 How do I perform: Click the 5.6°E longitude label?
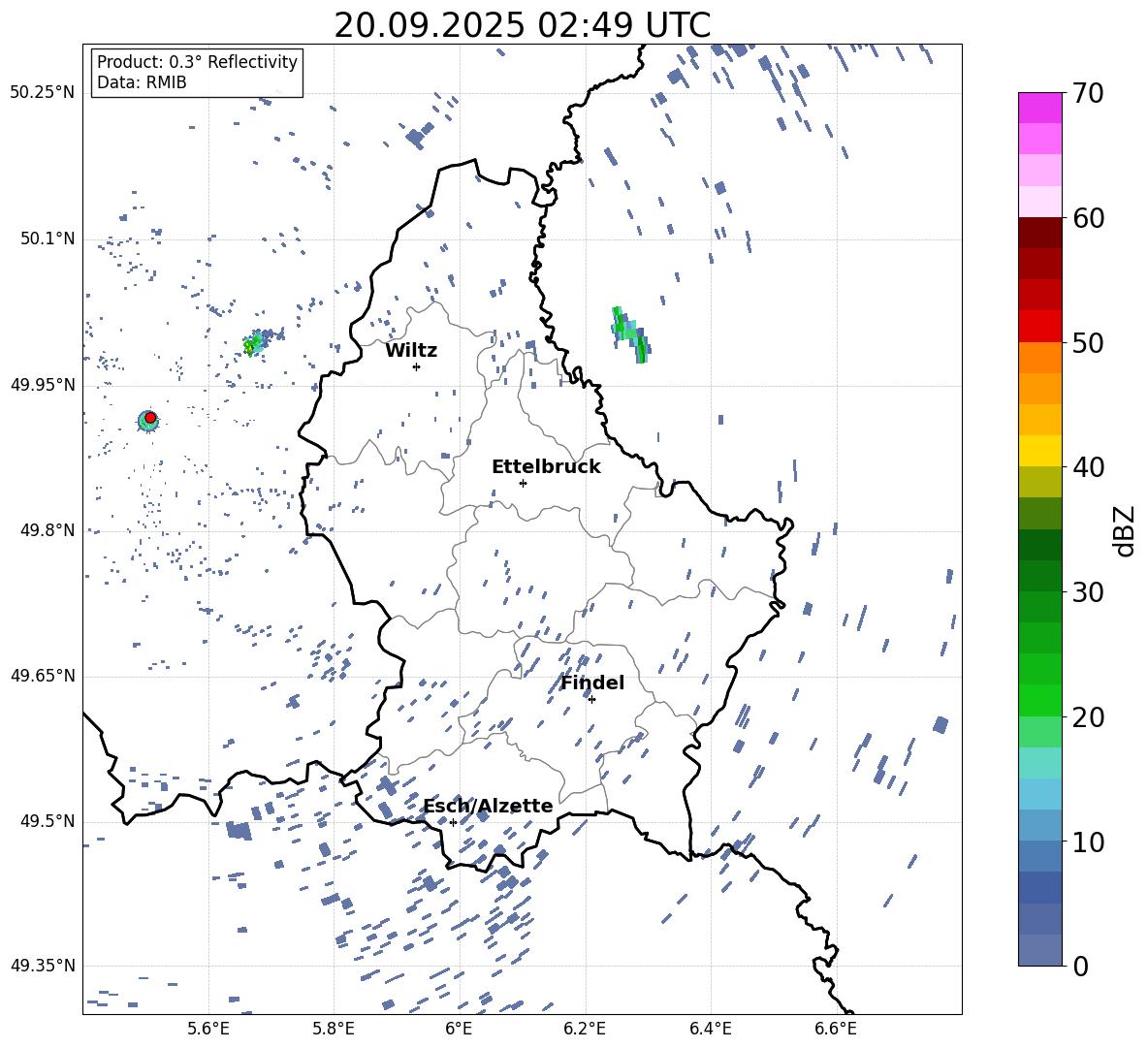point(208,1029)
